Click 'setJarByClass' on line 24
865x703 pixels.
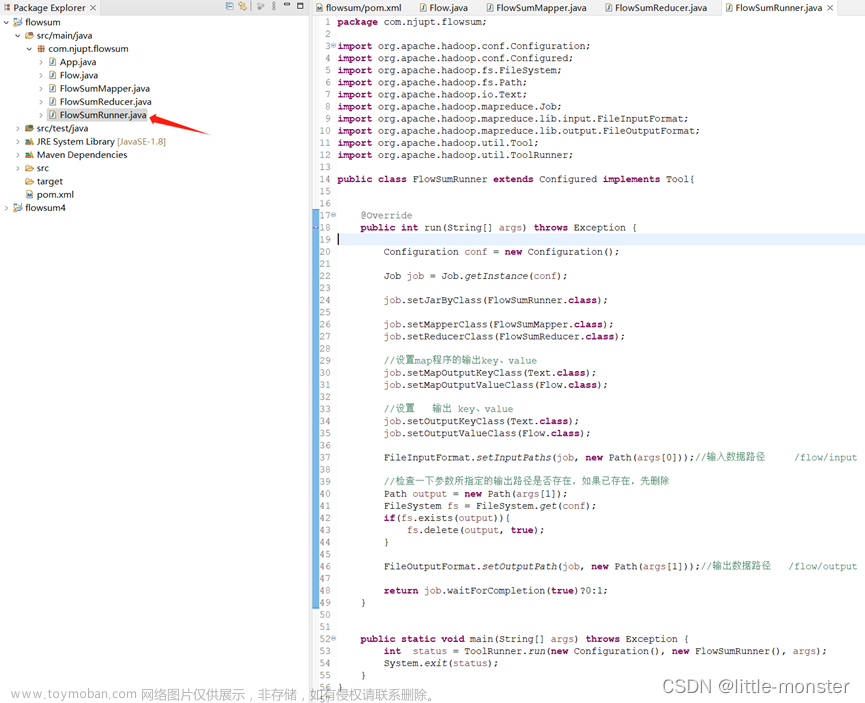point(444,300)
